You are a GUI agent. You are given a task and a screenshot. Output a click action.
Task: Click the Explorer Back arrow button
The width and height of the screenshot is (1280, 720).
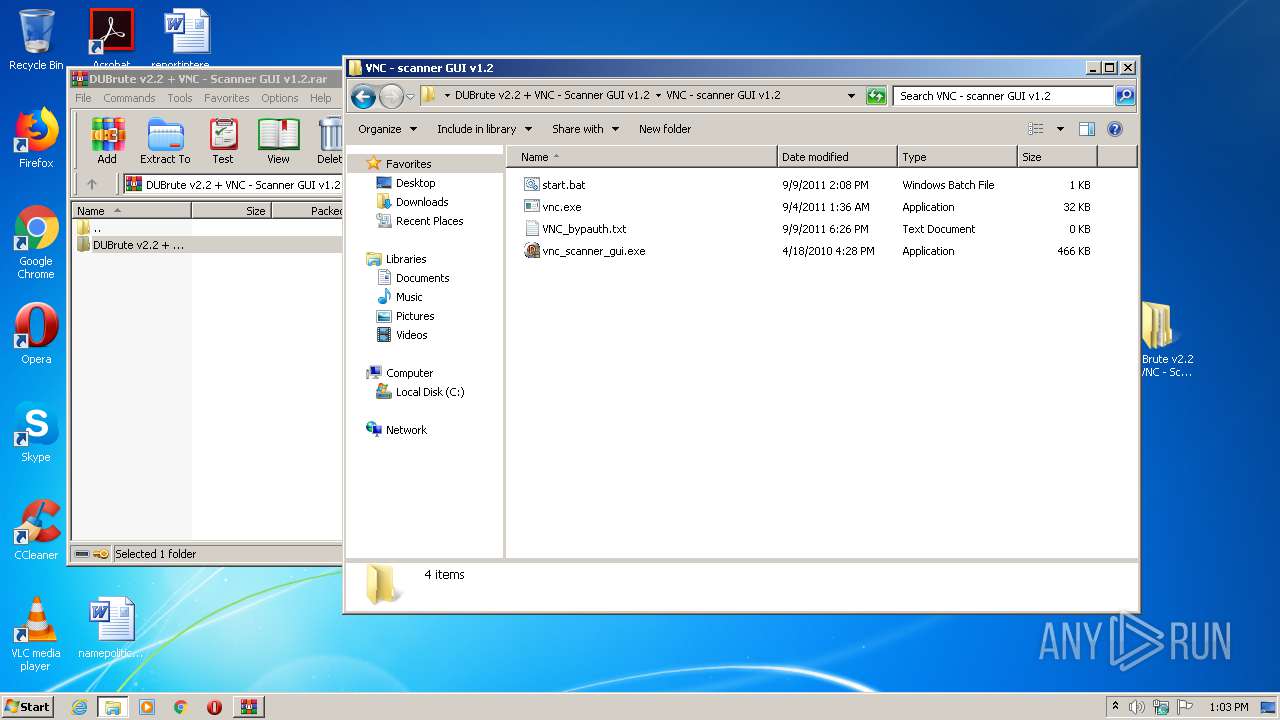click(x=363, y=96)
